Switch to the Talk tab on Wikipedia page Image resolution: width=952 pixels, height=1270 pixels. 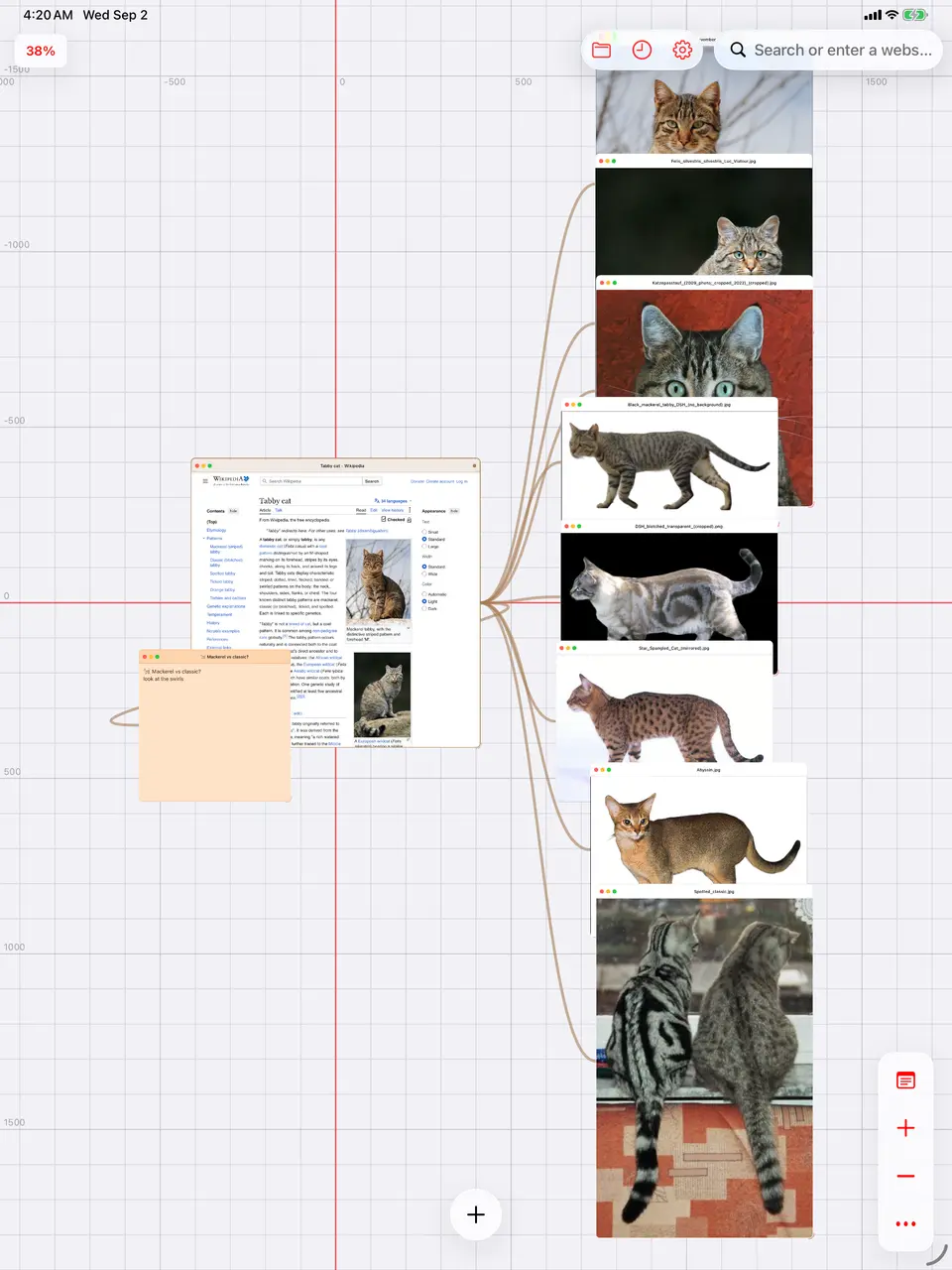click(x=279, y=510)
